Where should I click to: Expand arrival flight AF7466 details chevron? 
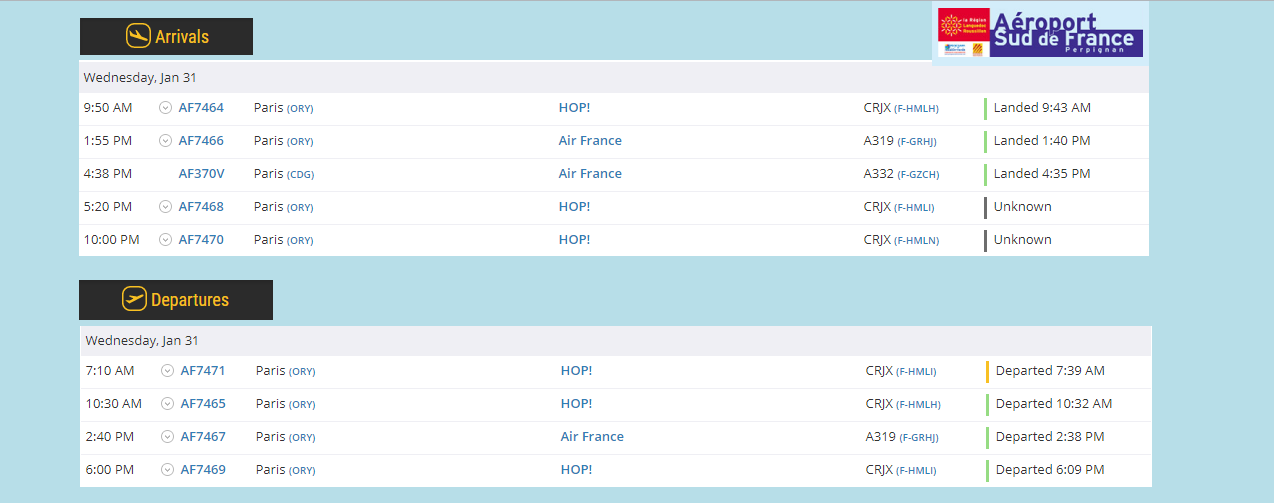166,141
